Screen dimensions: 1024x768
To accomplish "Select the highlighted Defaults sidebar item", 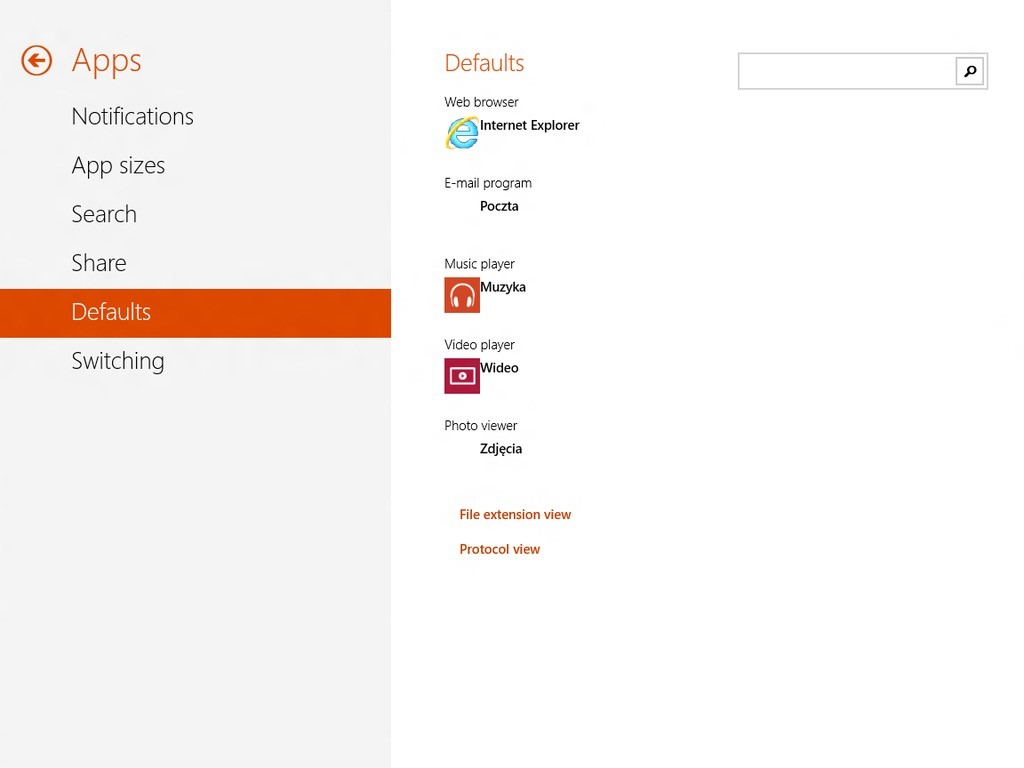I will [x=111, y=312].
